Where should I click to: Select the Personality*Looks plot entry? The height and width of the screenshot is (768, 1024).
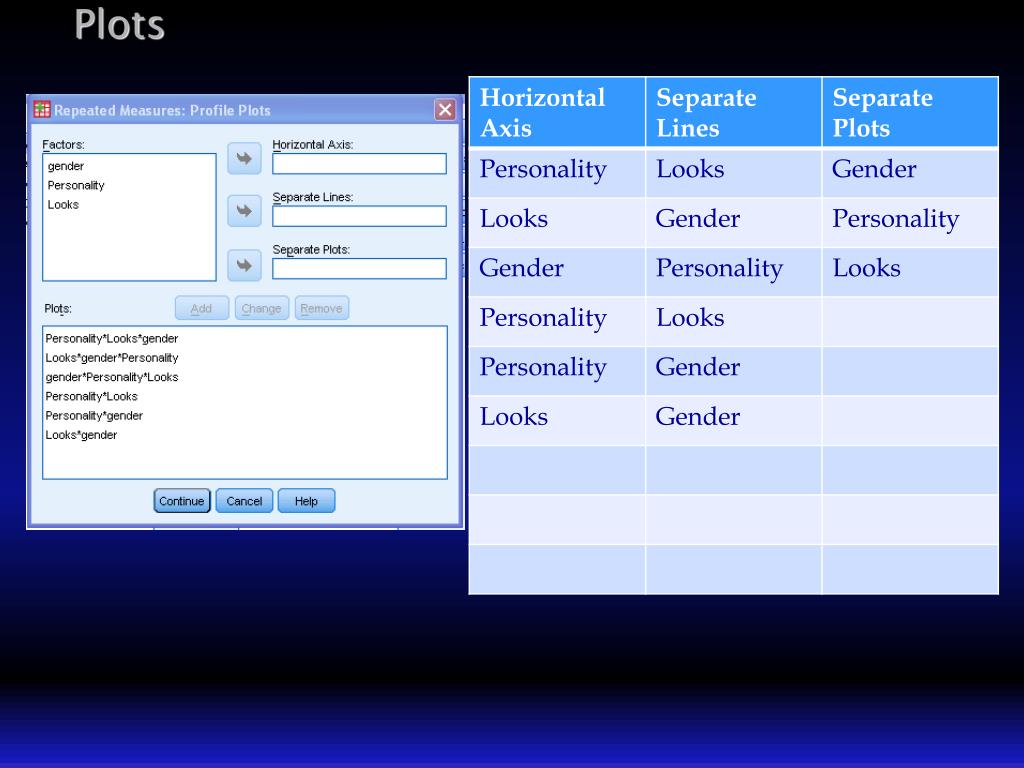(x=91, y=396)
